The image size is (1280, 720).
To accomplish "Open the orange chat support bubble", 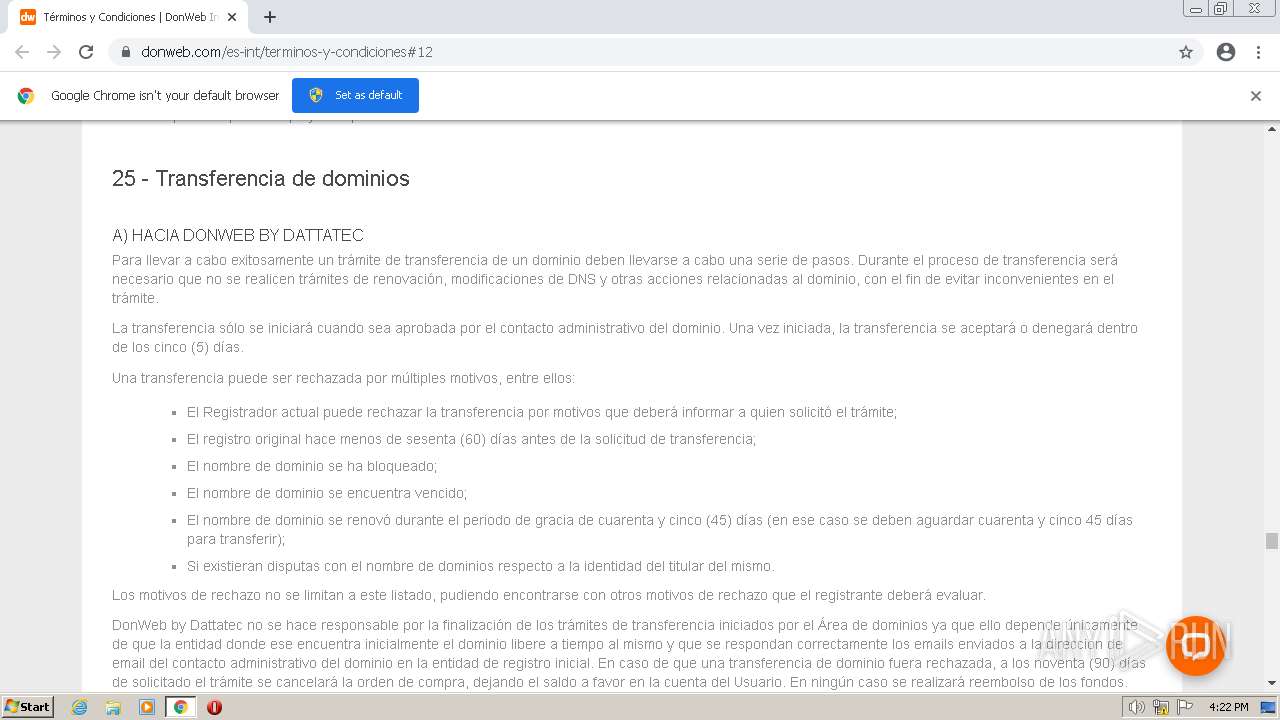I will point(1196,645).
